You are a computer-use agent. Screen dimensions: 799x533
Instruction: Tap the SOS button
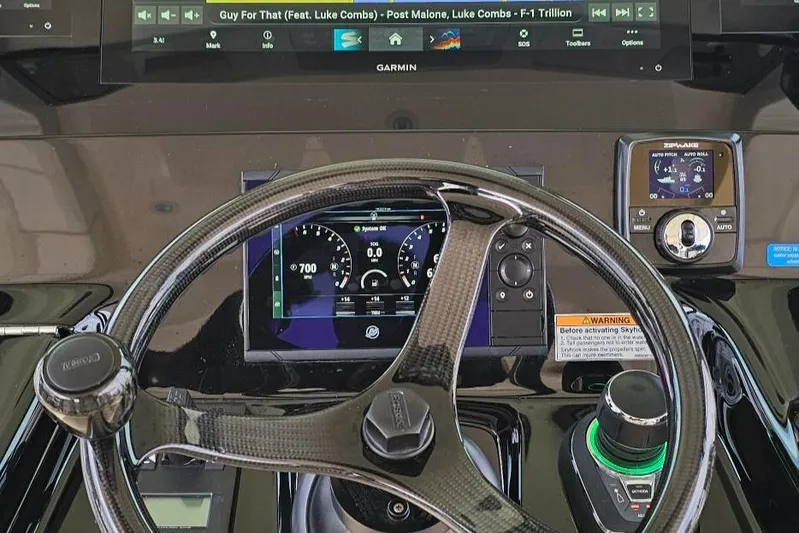point(524,38)
